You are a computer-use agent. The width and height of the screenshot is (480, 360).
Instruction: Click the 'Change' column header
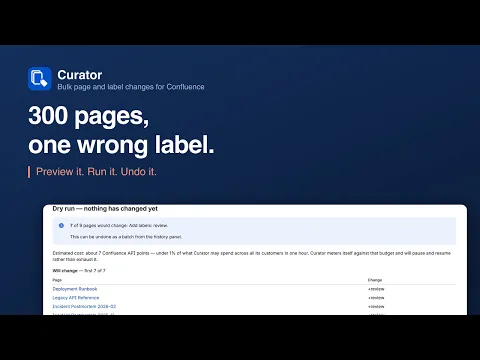point(375,280)
